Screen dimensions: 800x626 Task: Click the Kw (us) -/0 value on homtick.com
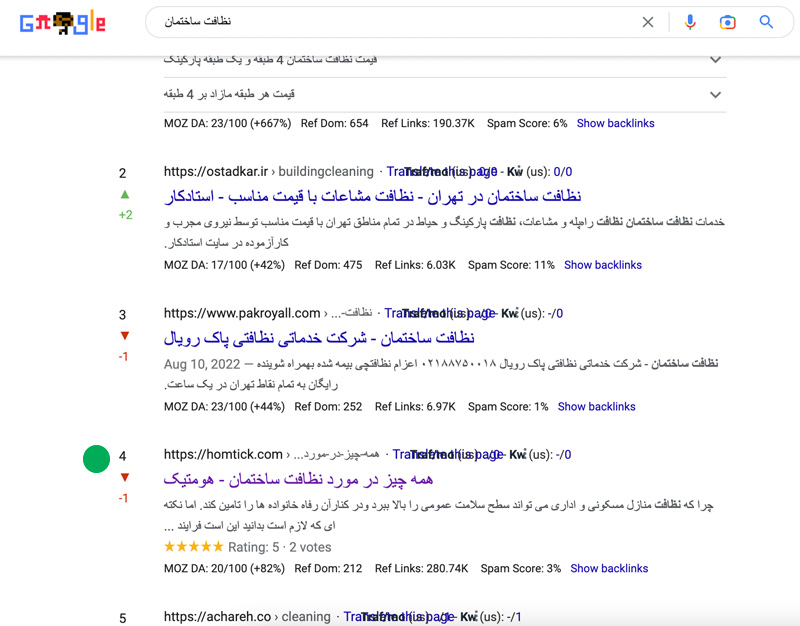(x=563, y=455)
